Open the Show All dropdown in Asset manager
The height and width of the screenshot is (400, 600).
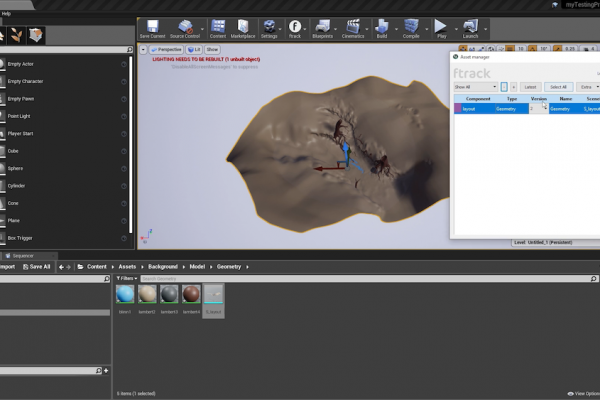tap(476, 87)
